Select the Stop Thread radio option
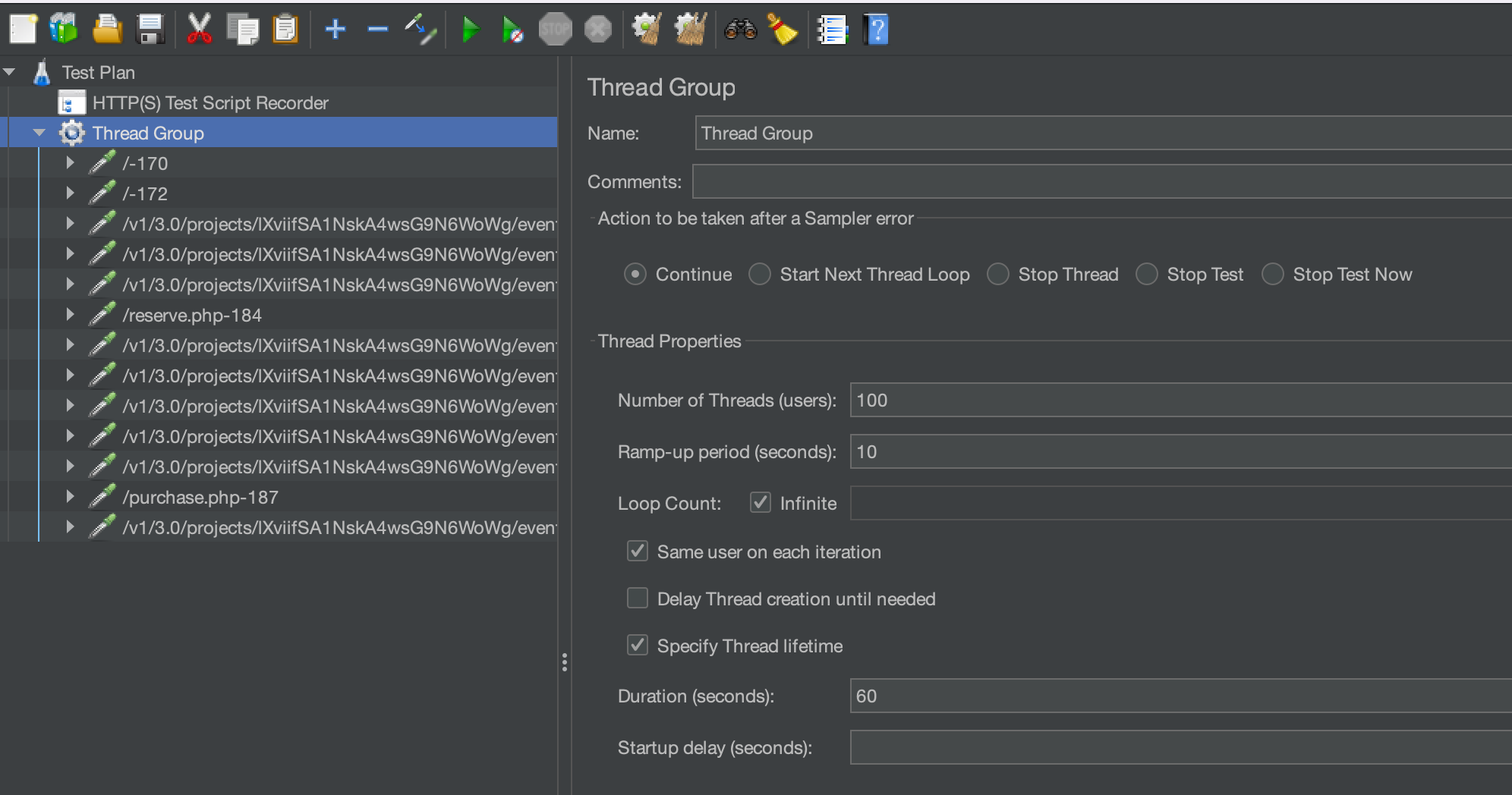The image size is (1512, 795). click(x=998, y=274)
